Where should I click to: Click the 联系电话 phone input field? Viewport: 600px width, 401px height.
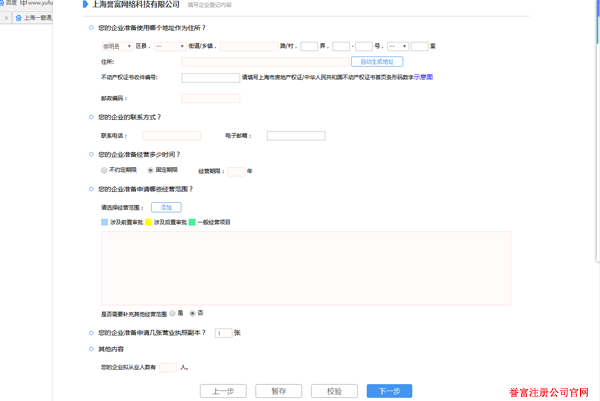pyautogui.click(x=171, y=136)
